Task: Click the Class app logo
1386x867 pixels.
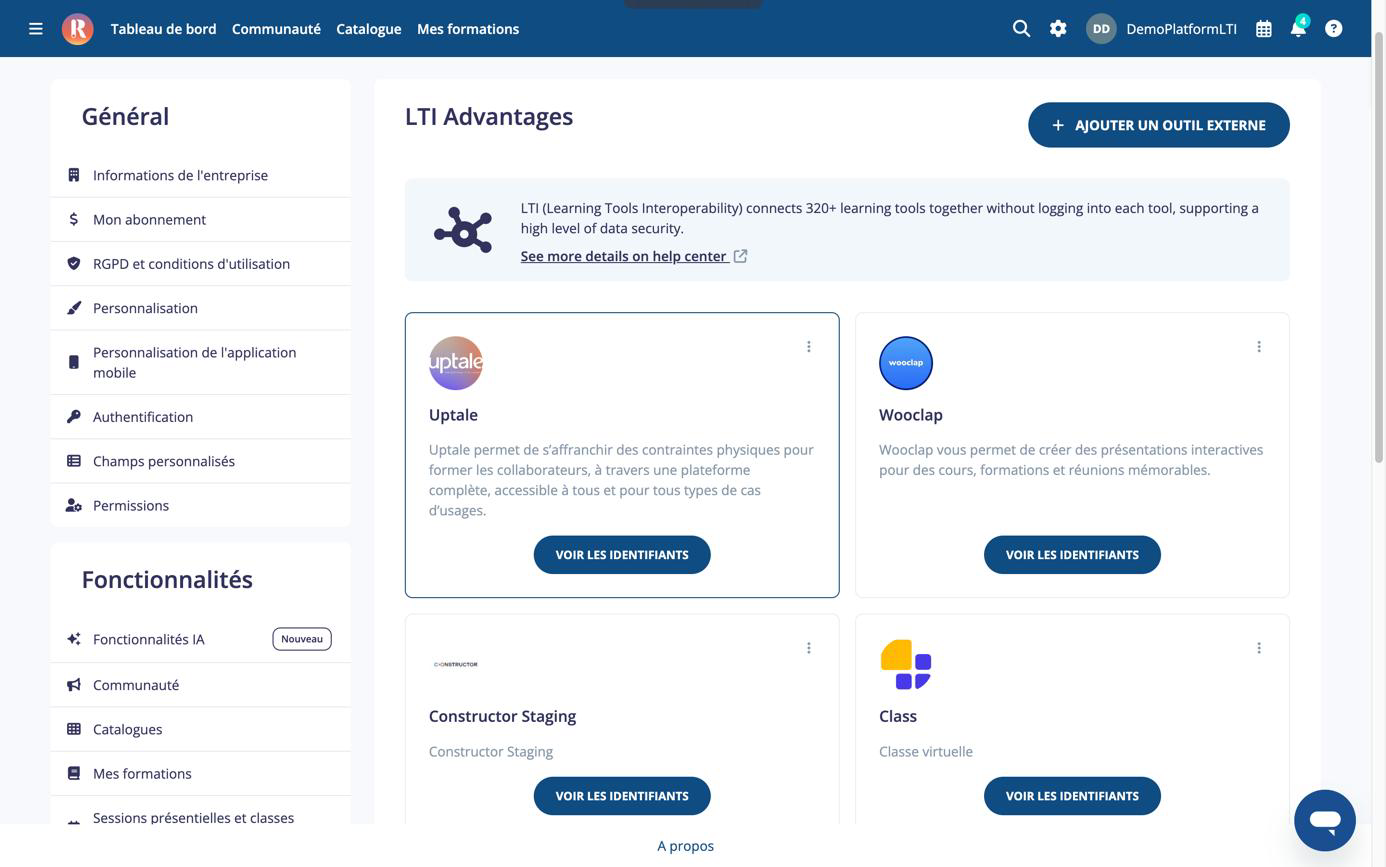Action: click(x=906, y=664)
